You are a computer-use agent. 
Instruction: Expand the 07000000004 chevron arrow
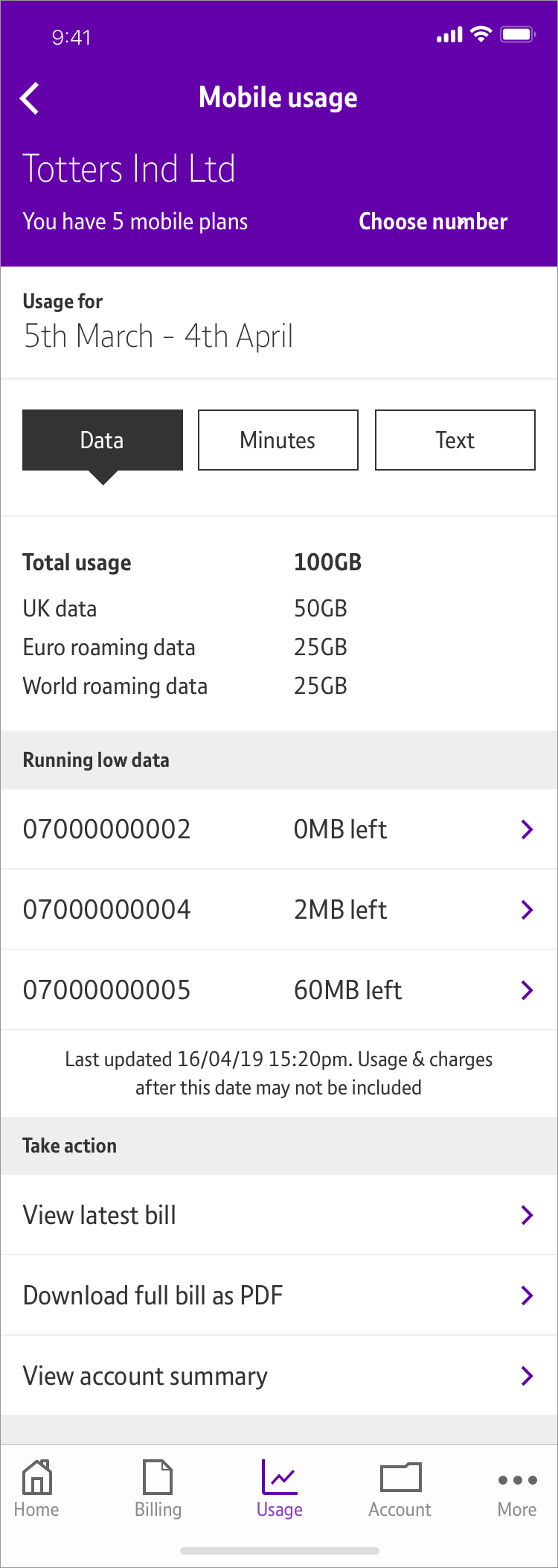(x=527, y=910)
